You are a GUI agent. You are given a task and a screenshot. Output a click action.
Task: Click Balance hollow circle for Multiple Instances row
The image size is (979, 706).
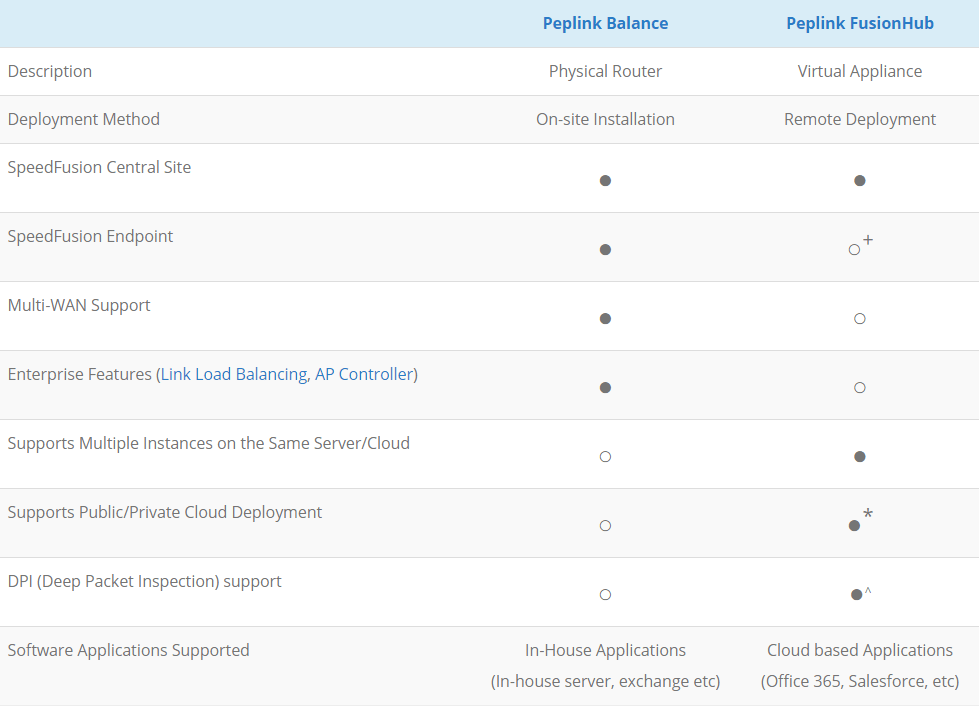click(605, 457)
